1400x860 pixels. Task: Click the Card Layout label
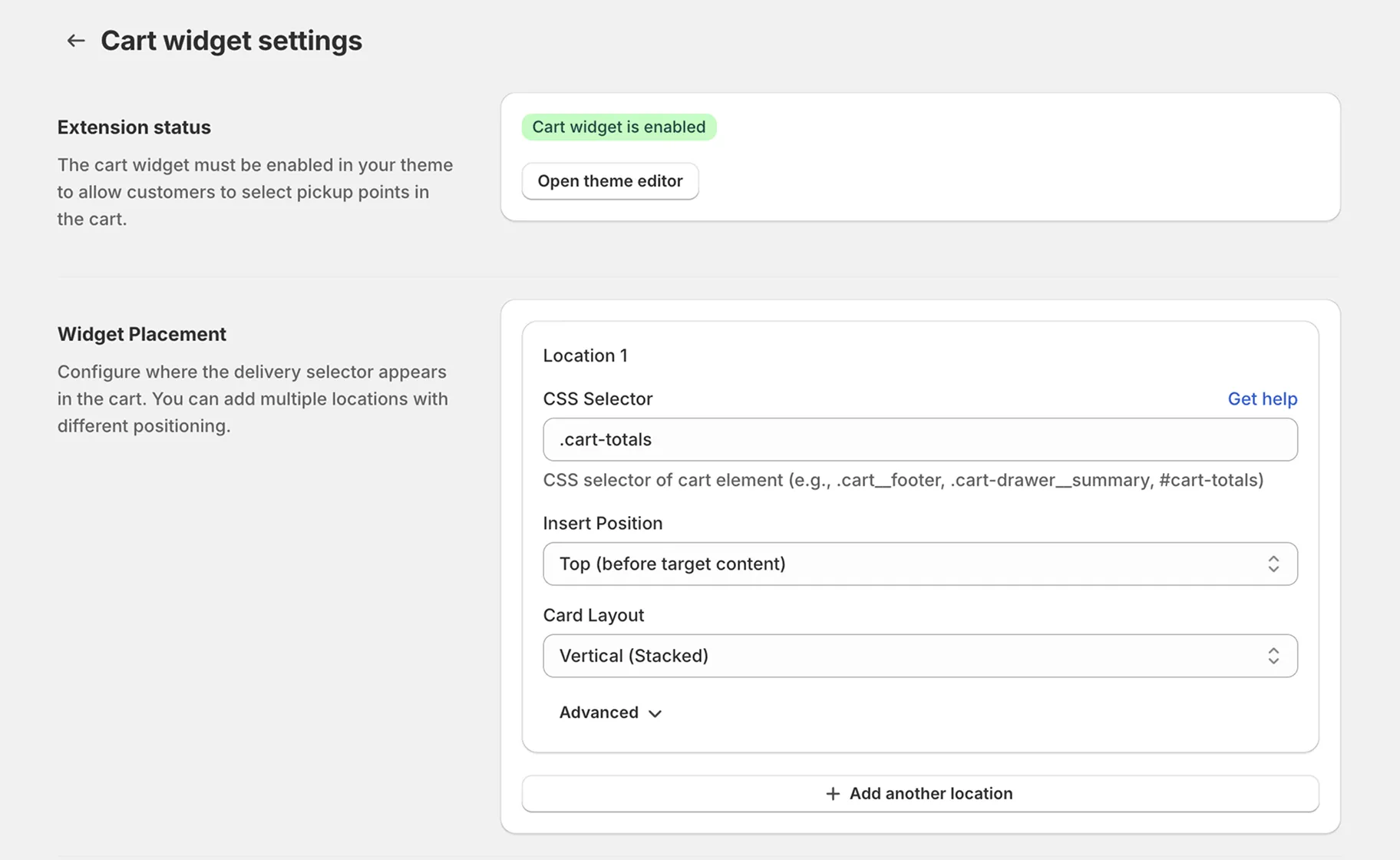click(593, 615)
